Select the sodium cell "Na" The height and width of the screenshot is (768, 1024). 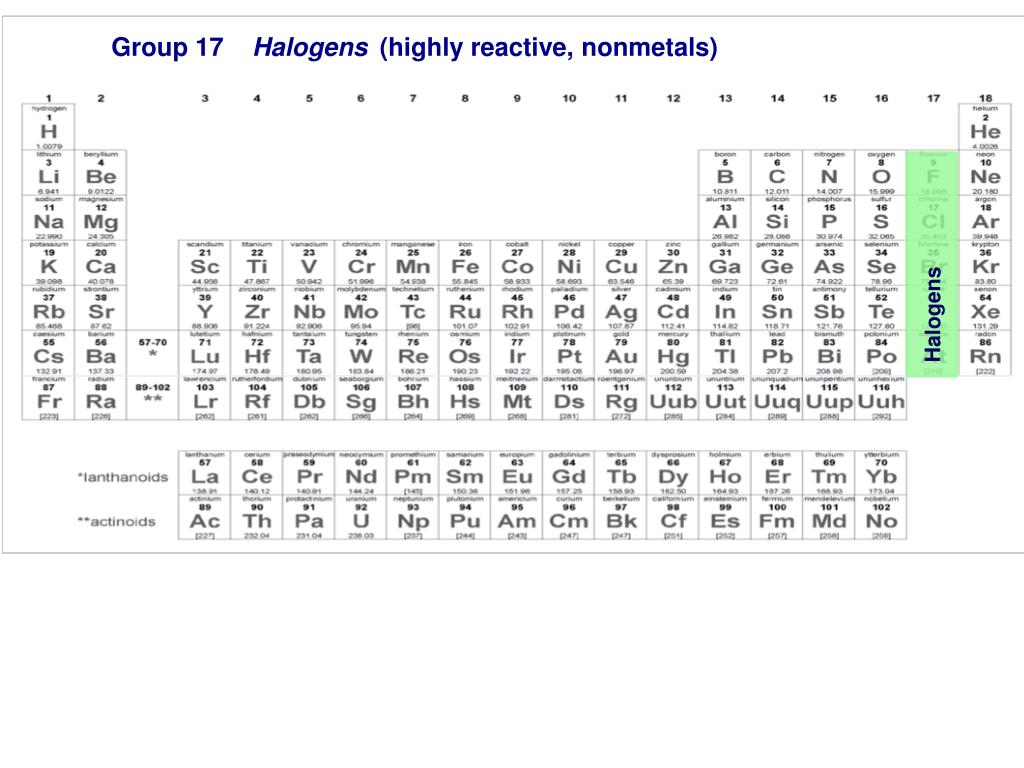49,218
